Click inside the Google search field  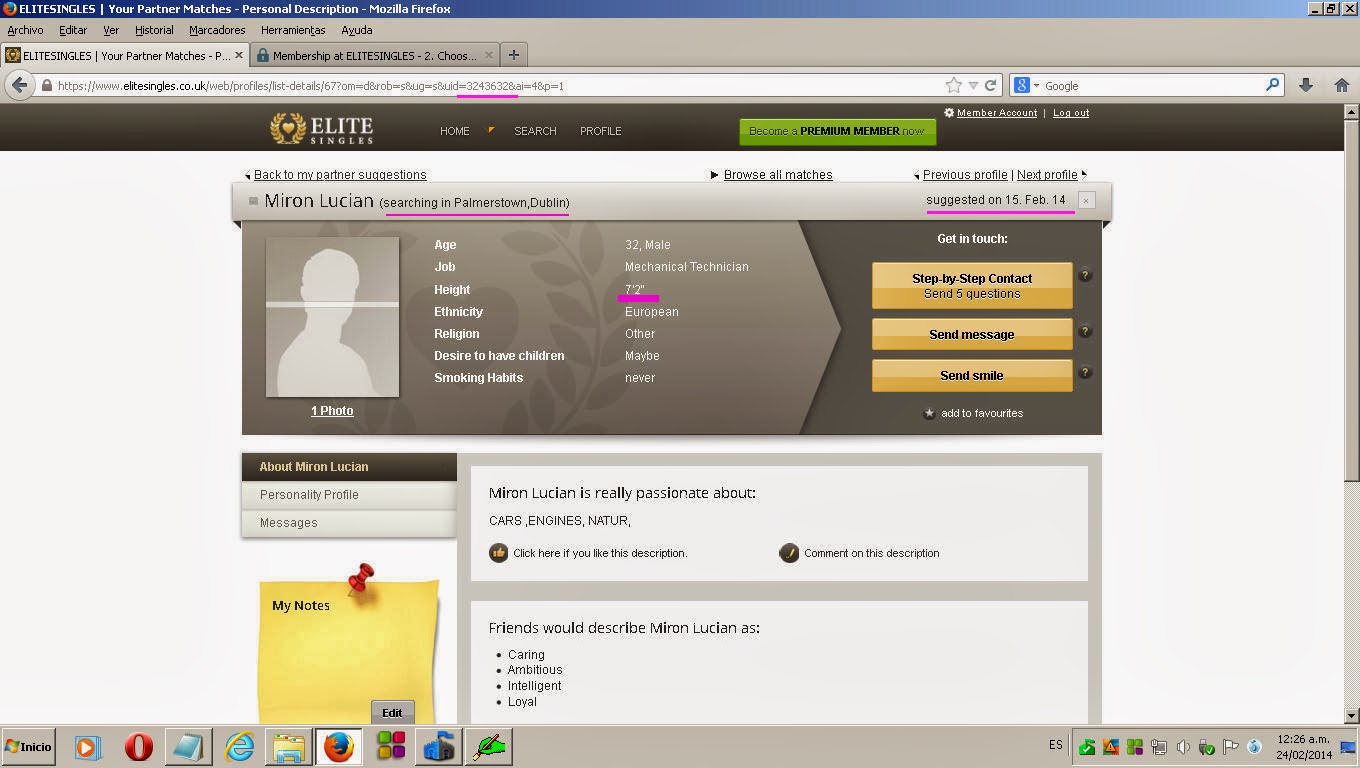tap(1153, 86)
